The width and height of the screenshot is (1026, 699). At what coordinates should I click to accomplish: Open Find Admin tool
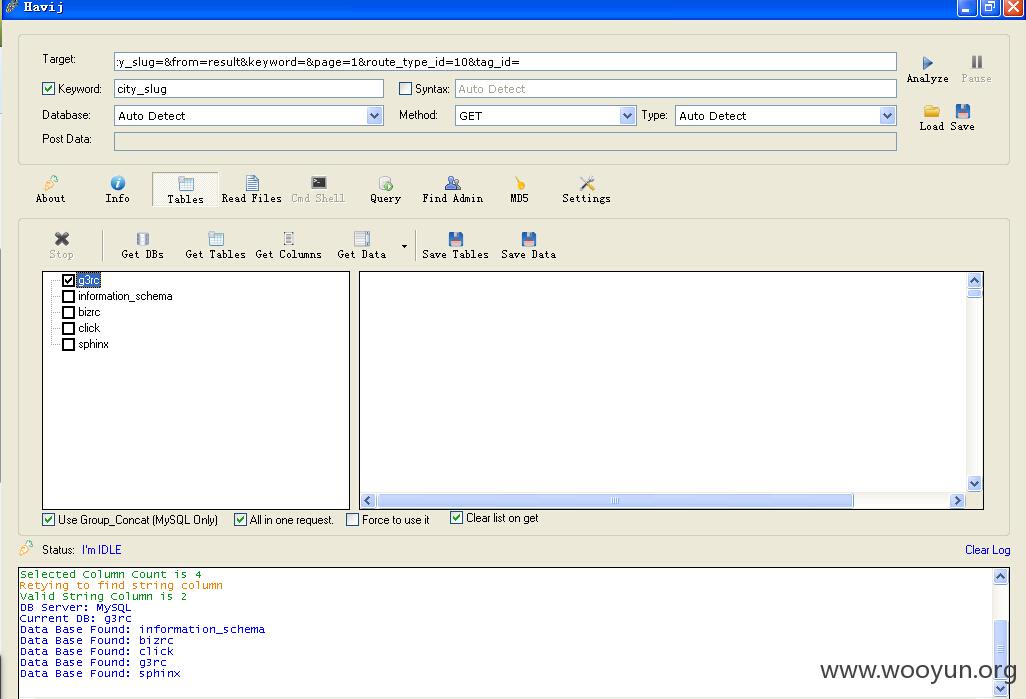(453, 190)
